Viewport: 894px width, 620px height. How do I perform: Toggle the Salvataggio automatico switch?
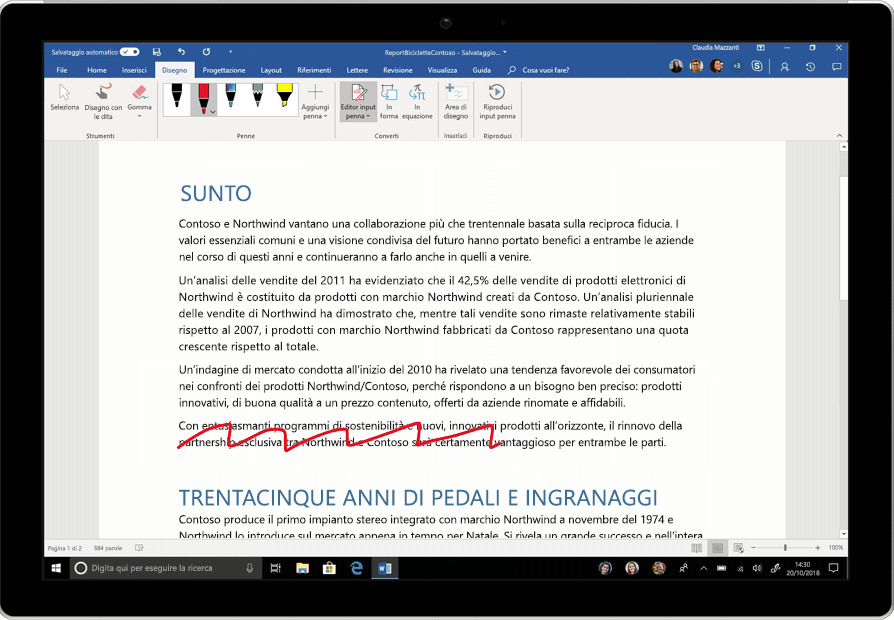130,51
